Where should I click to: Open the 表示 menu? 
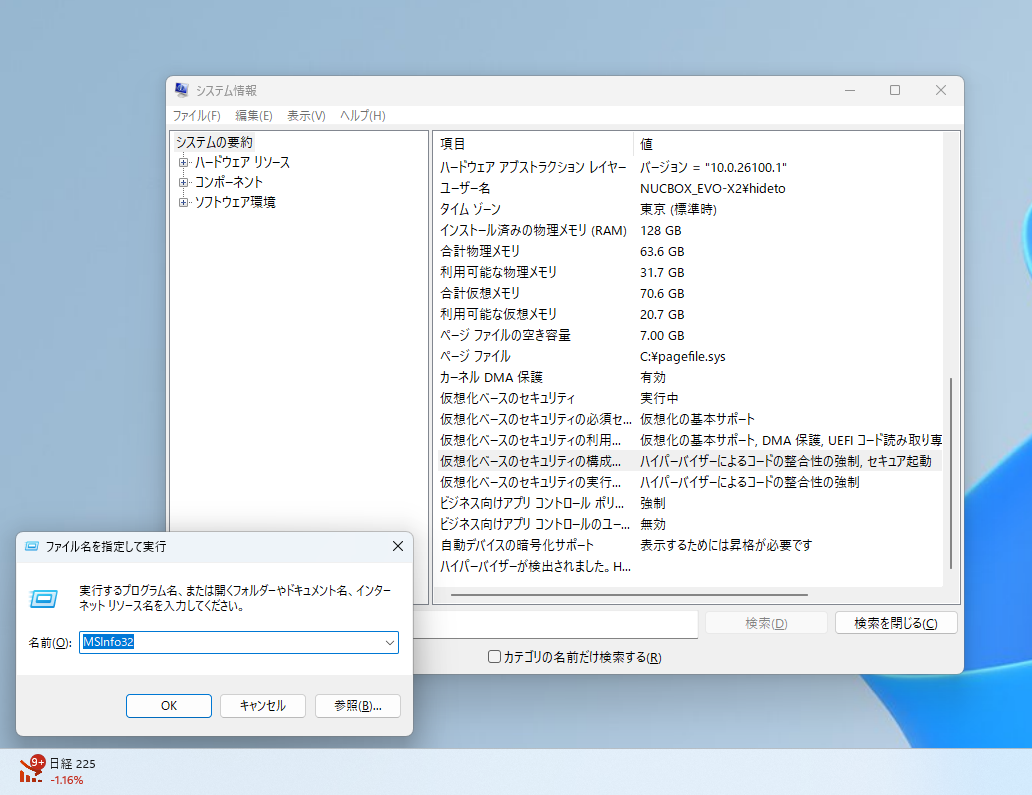coord(305,115)
